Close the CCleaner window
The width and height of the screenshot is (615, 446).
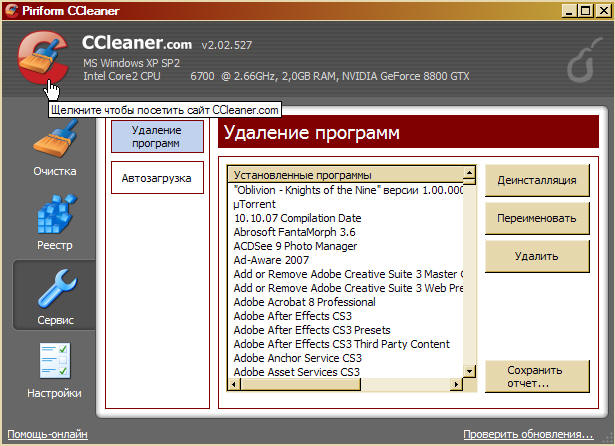click(603, 11)
